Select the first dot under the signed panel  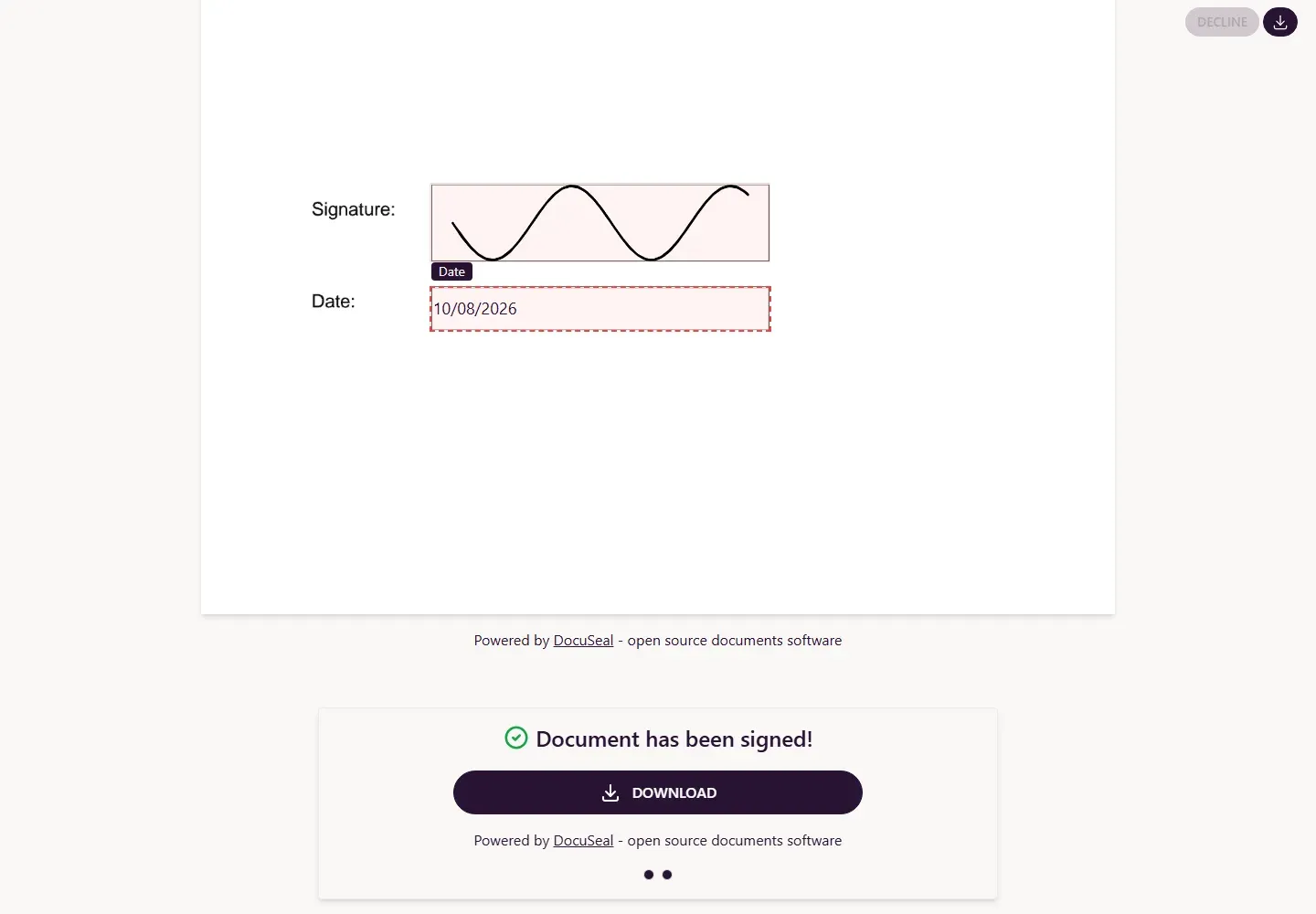[649, 875]
